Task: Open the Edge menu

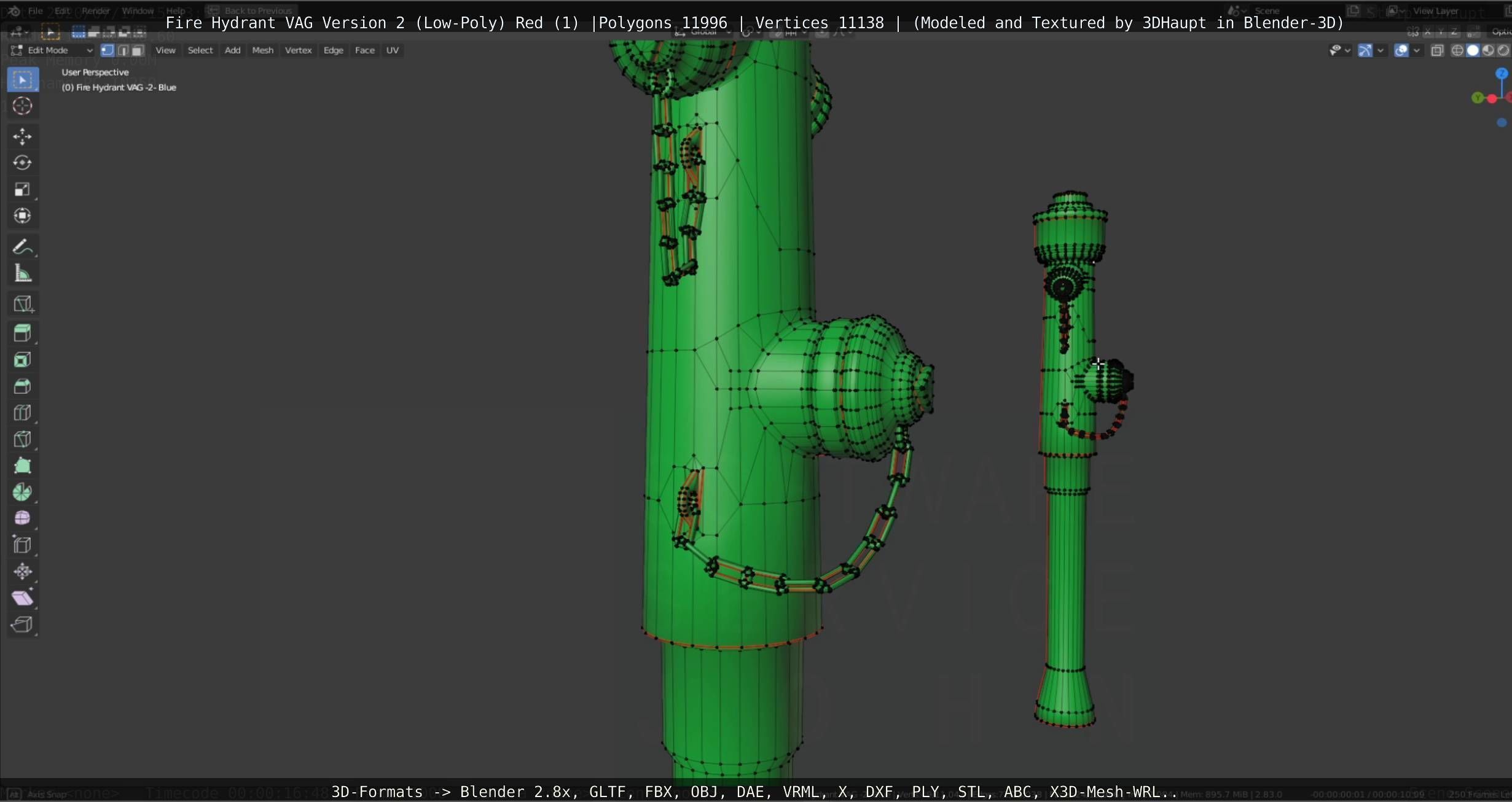Action: pos(333,50)
